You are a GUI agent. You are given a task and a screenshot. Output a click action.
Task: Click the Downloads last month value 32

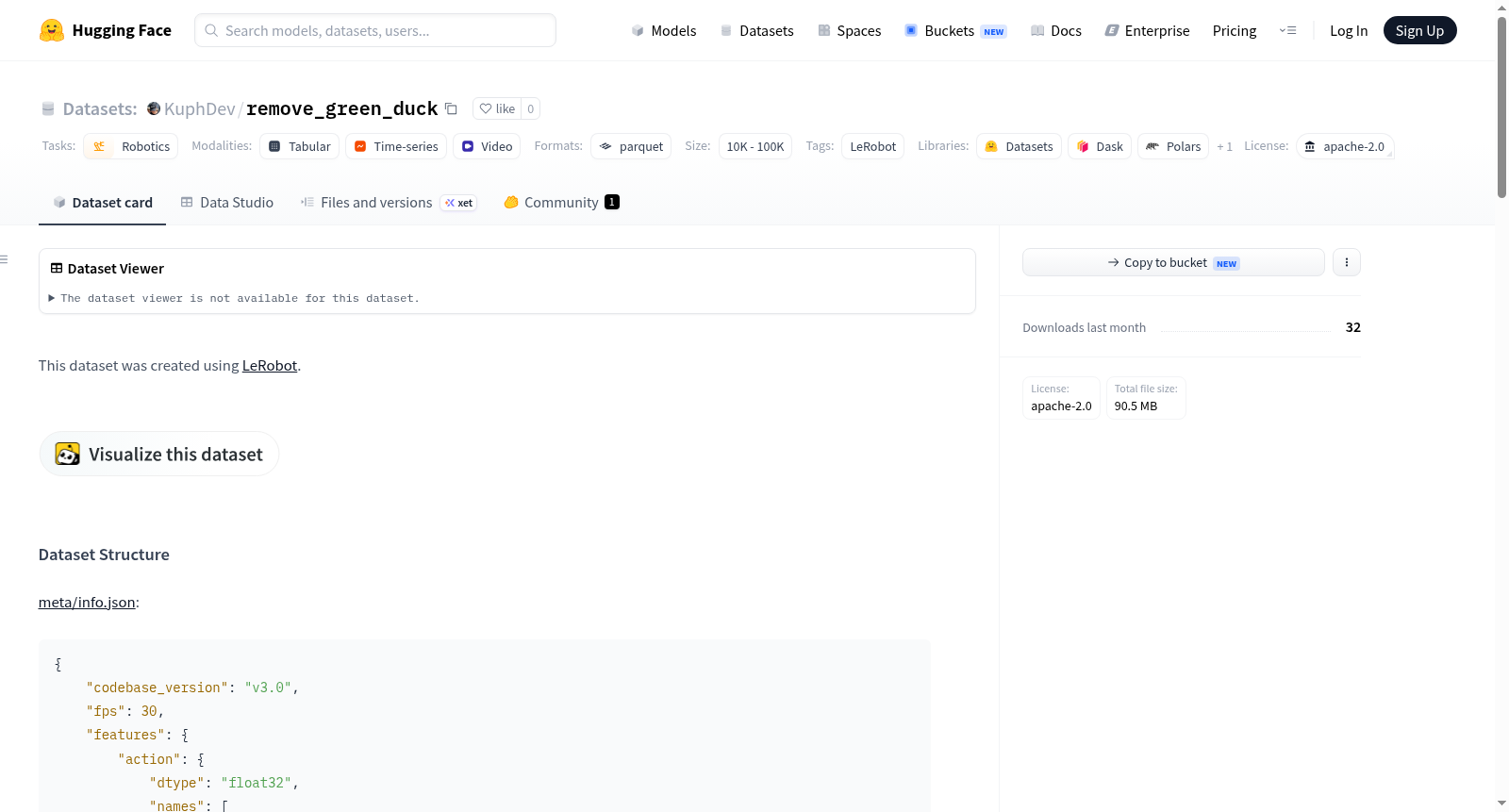pyautogui.click(x=1353, y=327)
